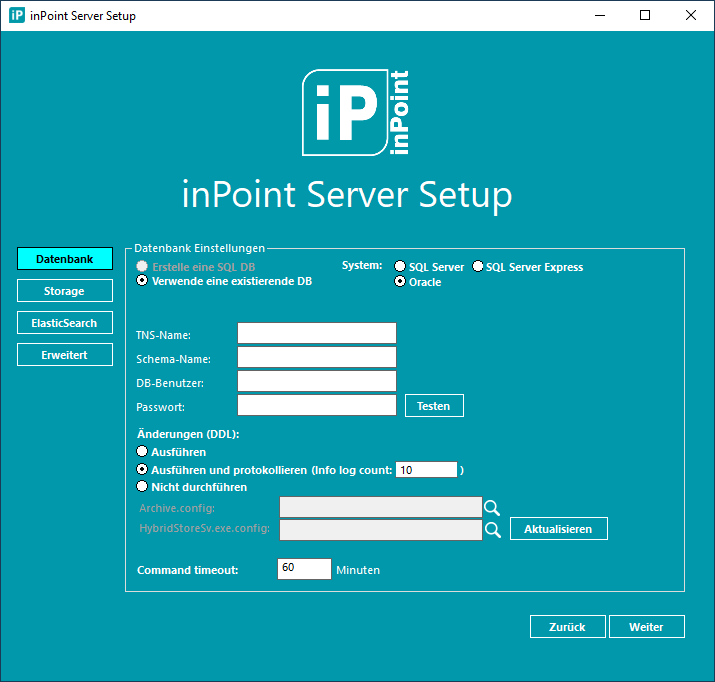Viewport: 715px width, 682px height.
Task: Click the Command timeout minutes field
Action: [304, 569]
